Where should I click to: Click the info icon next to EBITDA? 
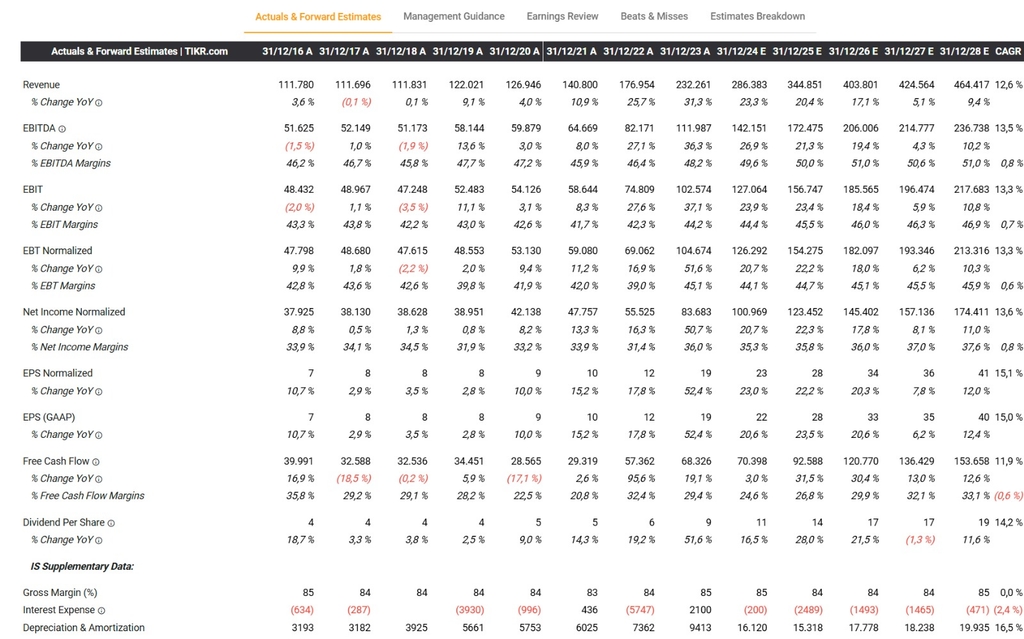tap(62, 129)
